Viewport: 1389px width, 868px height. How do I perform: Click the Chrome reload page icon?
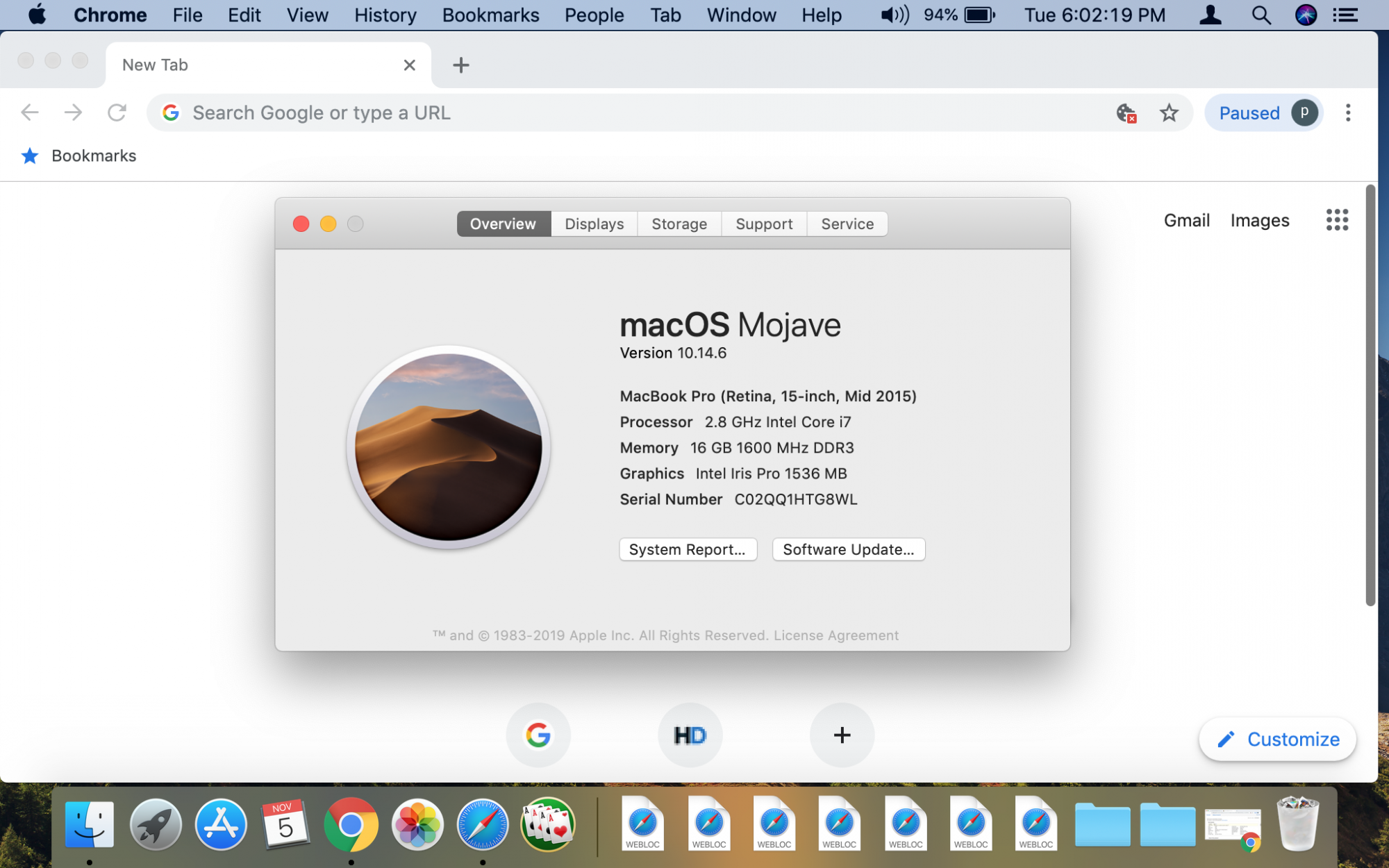(117, 112)
